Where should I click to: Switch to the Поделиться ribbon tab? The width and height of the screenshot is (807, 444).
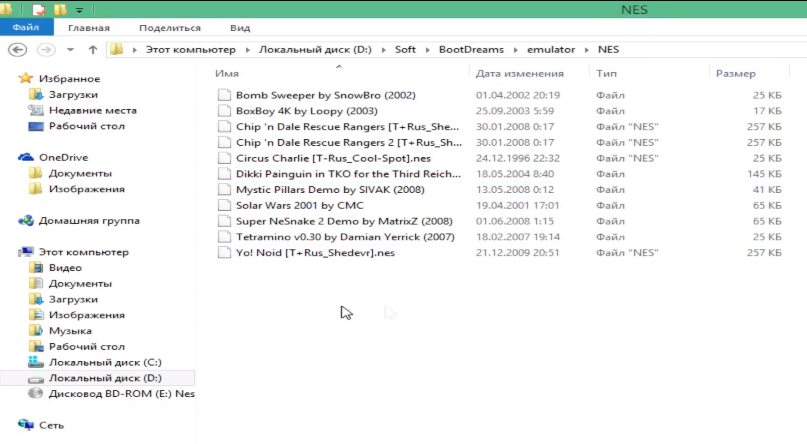point(170,28)
